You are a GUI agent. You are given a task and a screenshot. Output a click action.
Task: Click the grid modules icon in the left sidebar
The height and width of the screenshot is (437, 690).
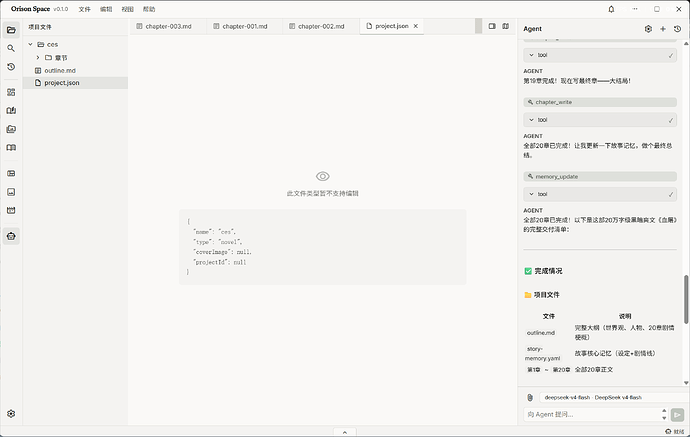tap(11, 92)
